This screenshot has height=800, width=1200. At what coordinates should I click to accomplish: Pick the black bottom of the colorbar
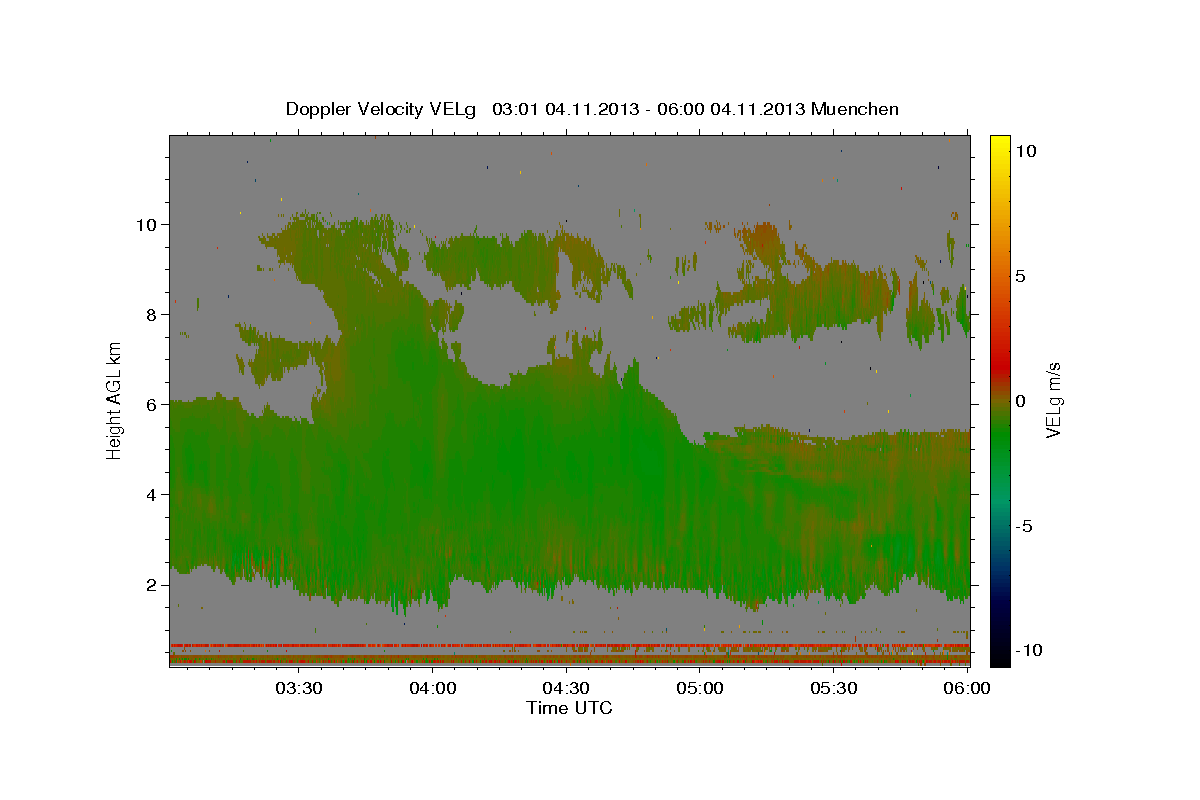pyautogui.click(x=999, y=658)
